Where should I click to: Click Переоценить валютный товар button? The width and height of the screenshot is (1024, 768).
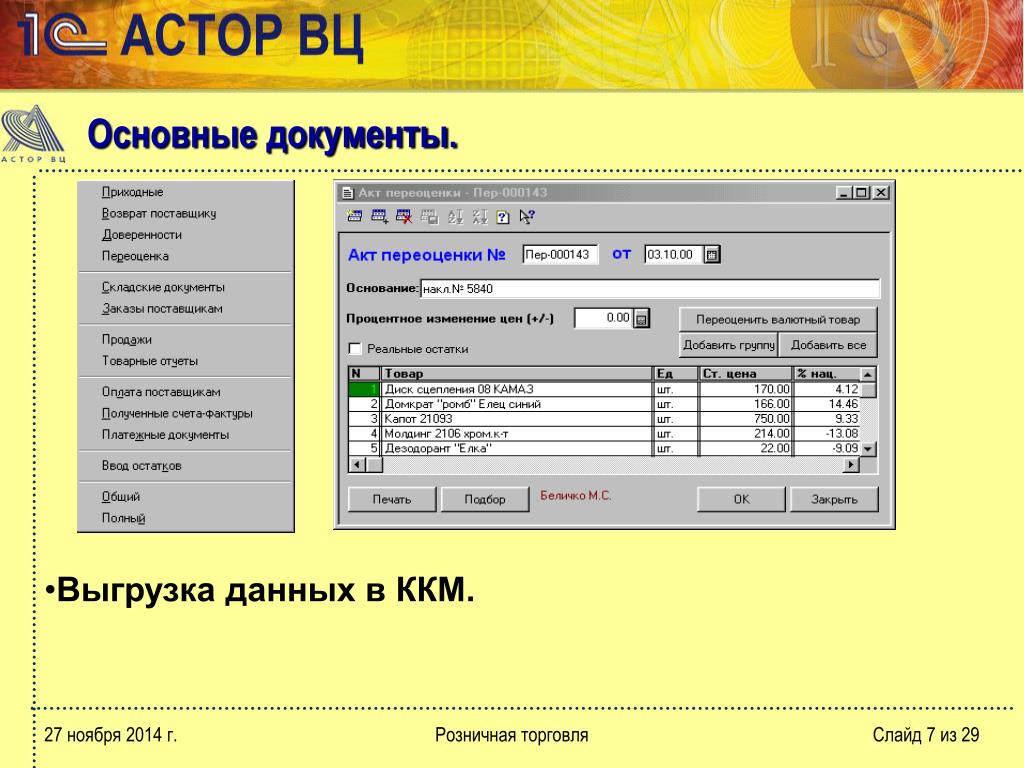click(778, 319)
